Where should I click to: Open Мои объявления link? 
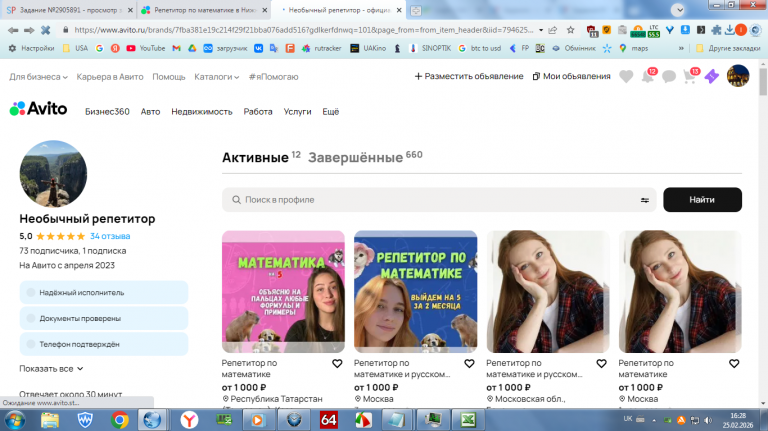572,76
